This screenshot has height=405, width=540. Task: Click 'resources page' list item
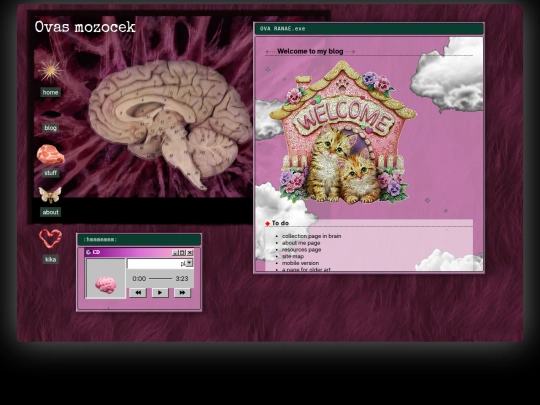tap(301, 249)
